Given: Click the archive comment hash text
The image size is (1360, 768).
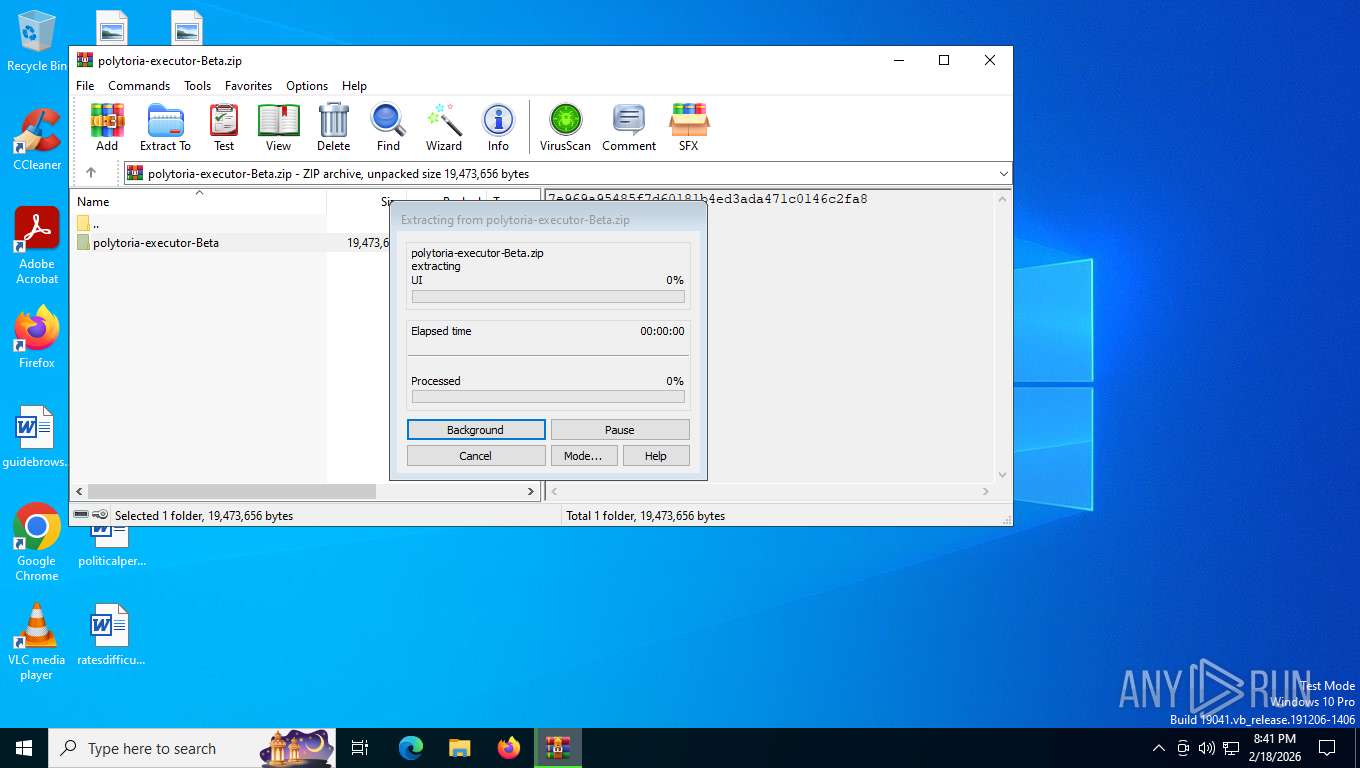Looking at the screenshot, I should point(707,199).
